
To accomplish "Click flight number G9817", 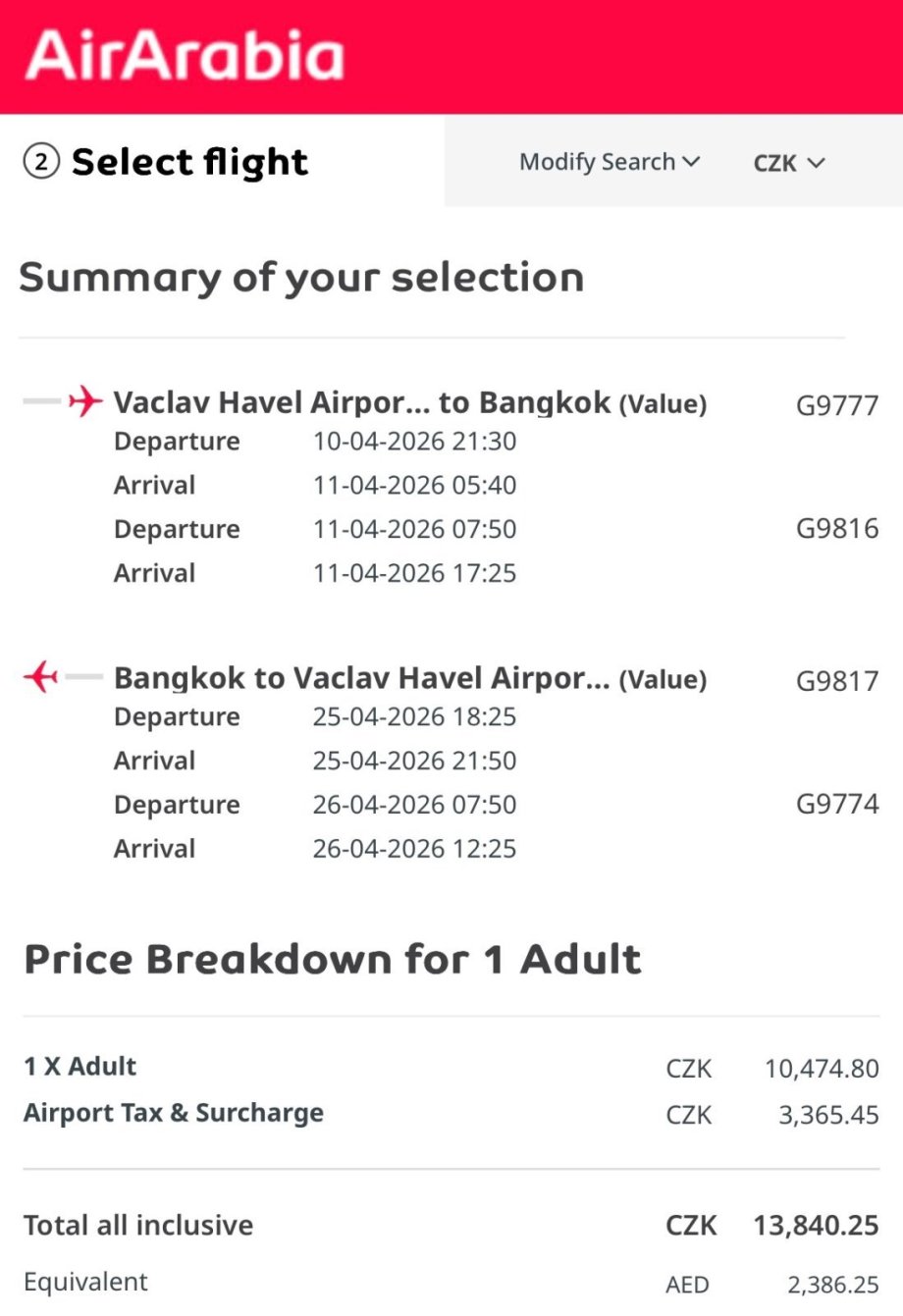I will pyautogui.click(x=836, y=681).
